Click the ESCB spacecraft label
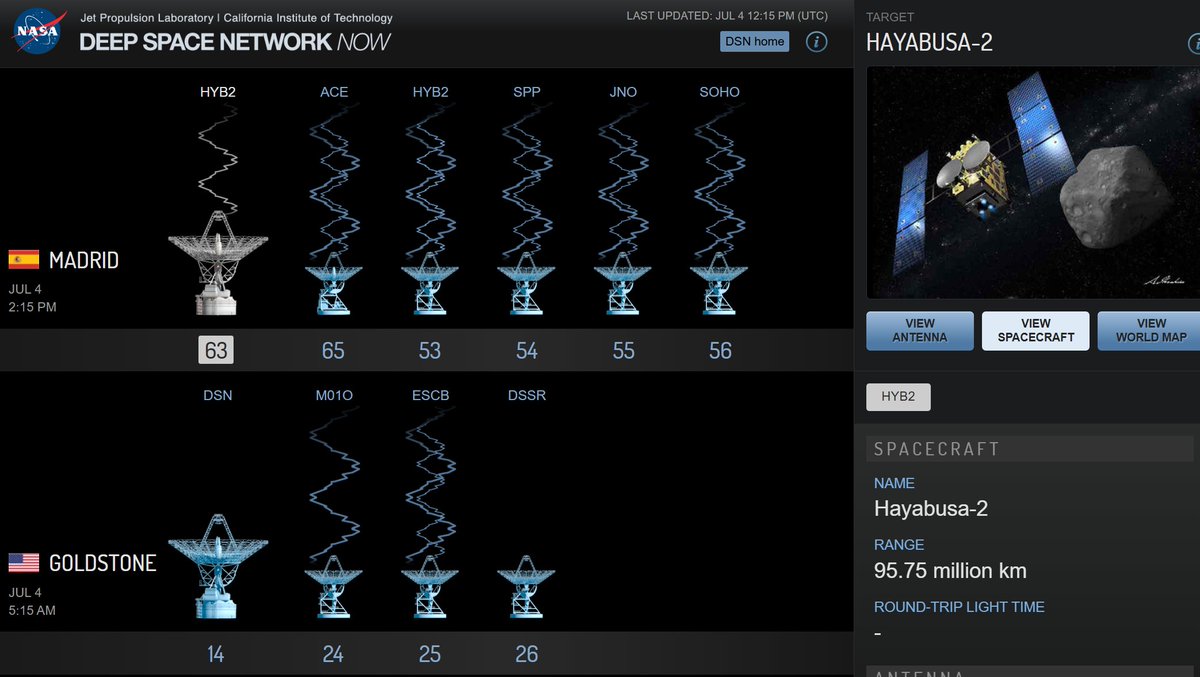Image resolution: width=1200 pixels, height=677 pixels. (x=430, y=395)
